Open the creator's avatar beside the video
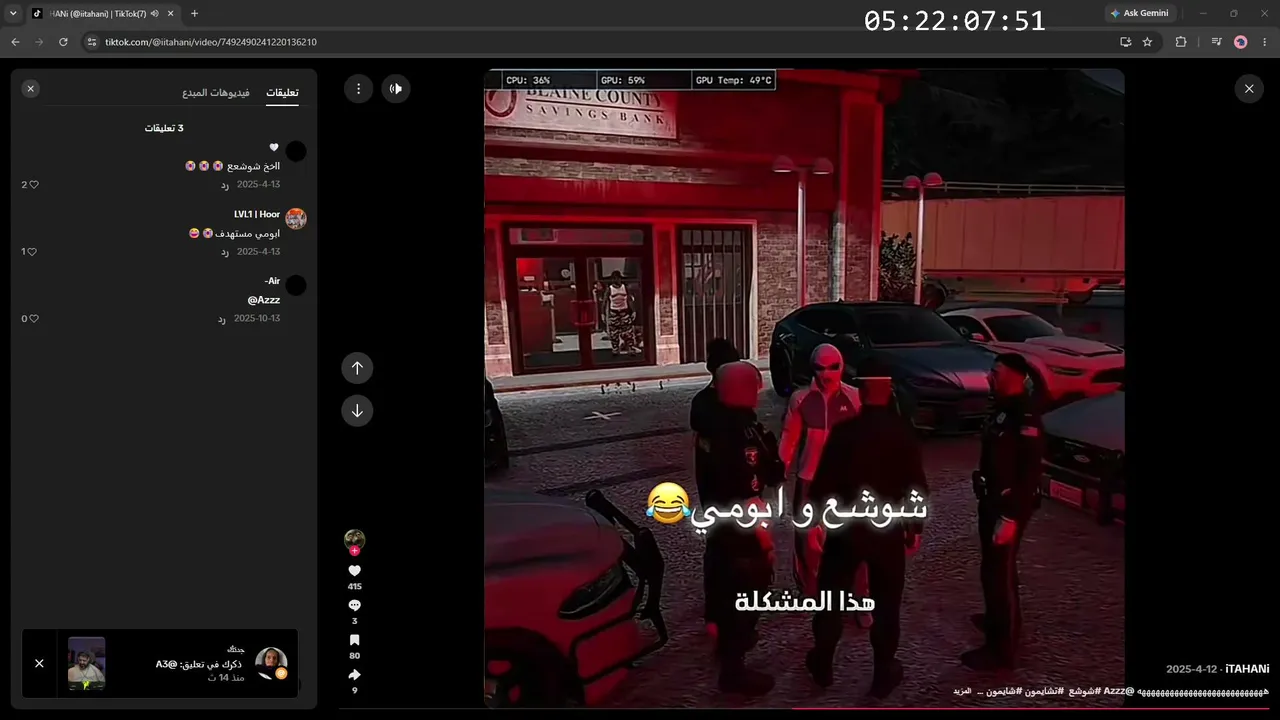 354,540
